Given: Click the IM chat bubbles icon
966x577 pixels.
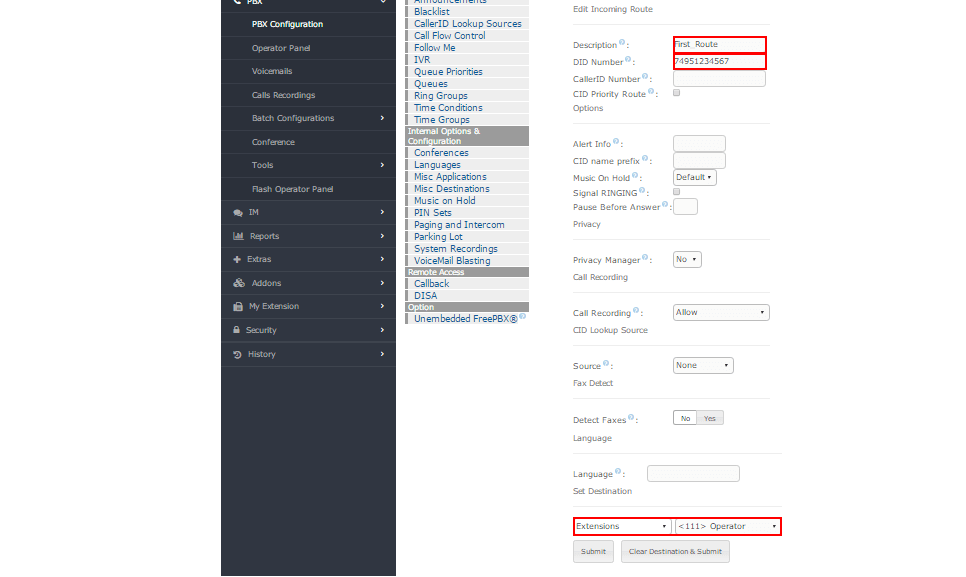Looking at the screenshot, I should [238, 212].
